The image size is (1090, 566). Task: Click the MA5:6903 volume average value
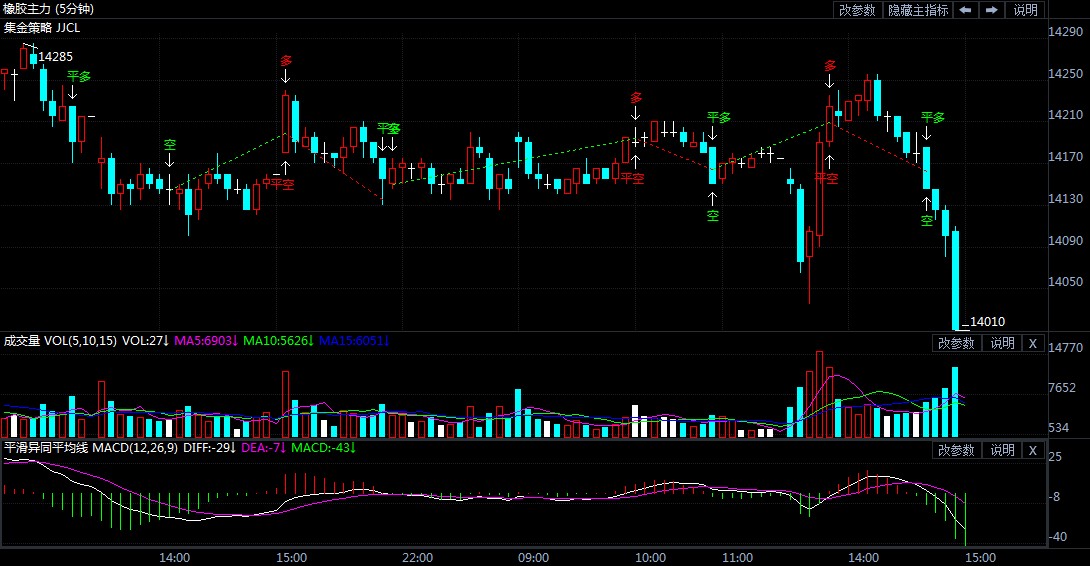(x=206, y=341)
